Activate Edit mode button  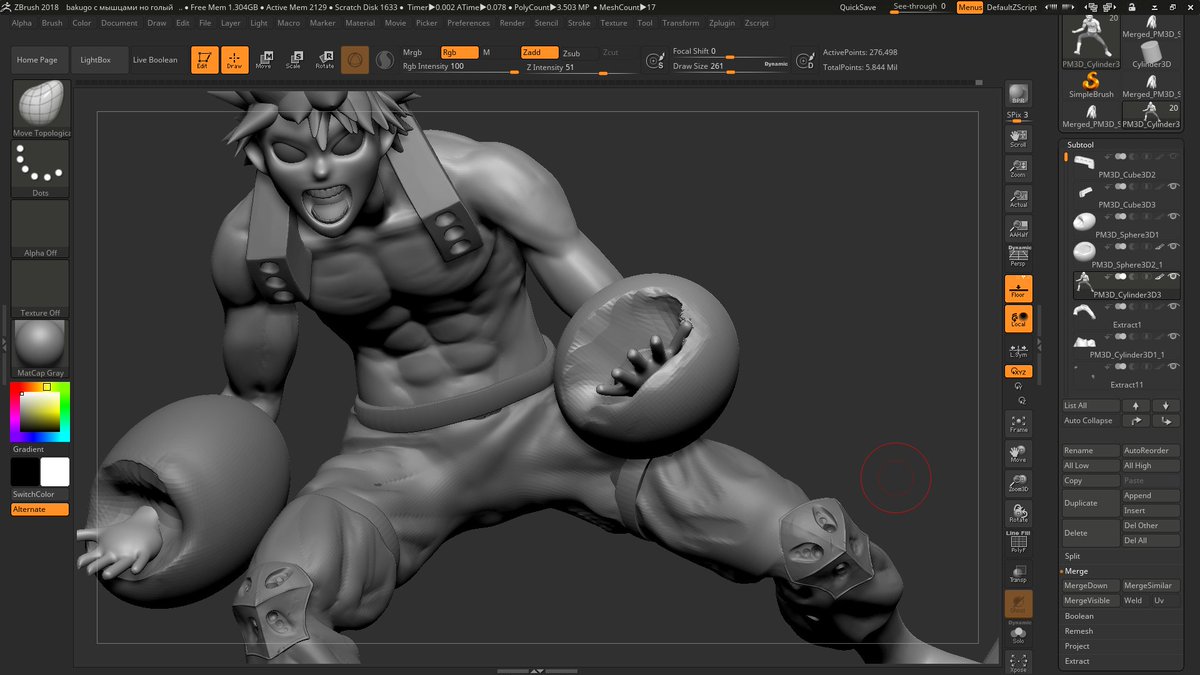point(204,60)
